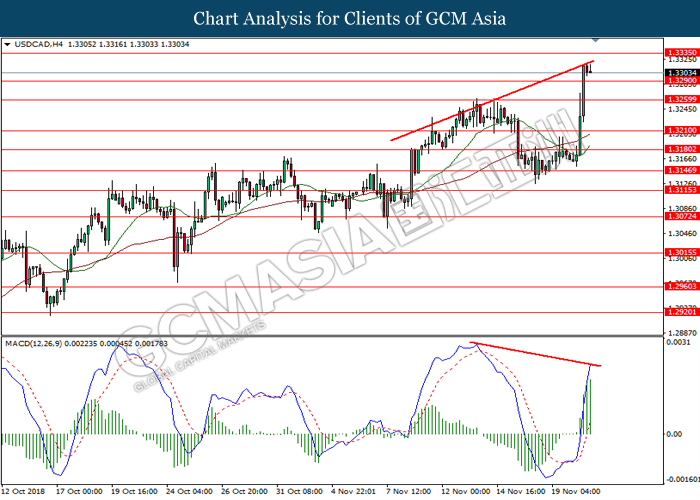Click the 19 Nov 04:00 time label
Screen dimensions: 700x500
(x=576, y=492)
